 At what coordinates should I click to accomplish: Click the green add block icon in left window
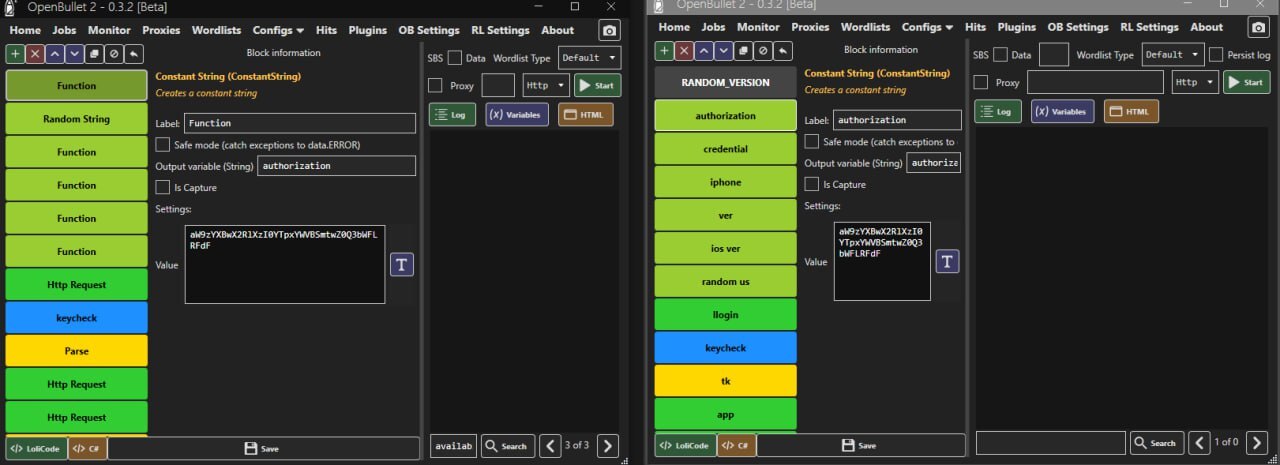(15, 53)
